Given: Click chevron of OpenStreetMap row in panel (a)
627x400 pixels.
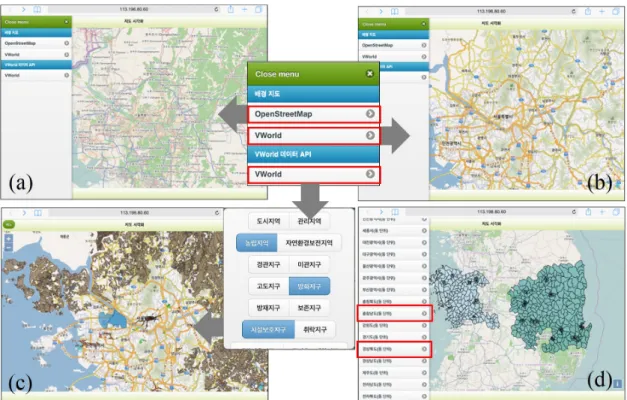Looking at the screenshot, I should pyautogui.click(x=66, y=43).
